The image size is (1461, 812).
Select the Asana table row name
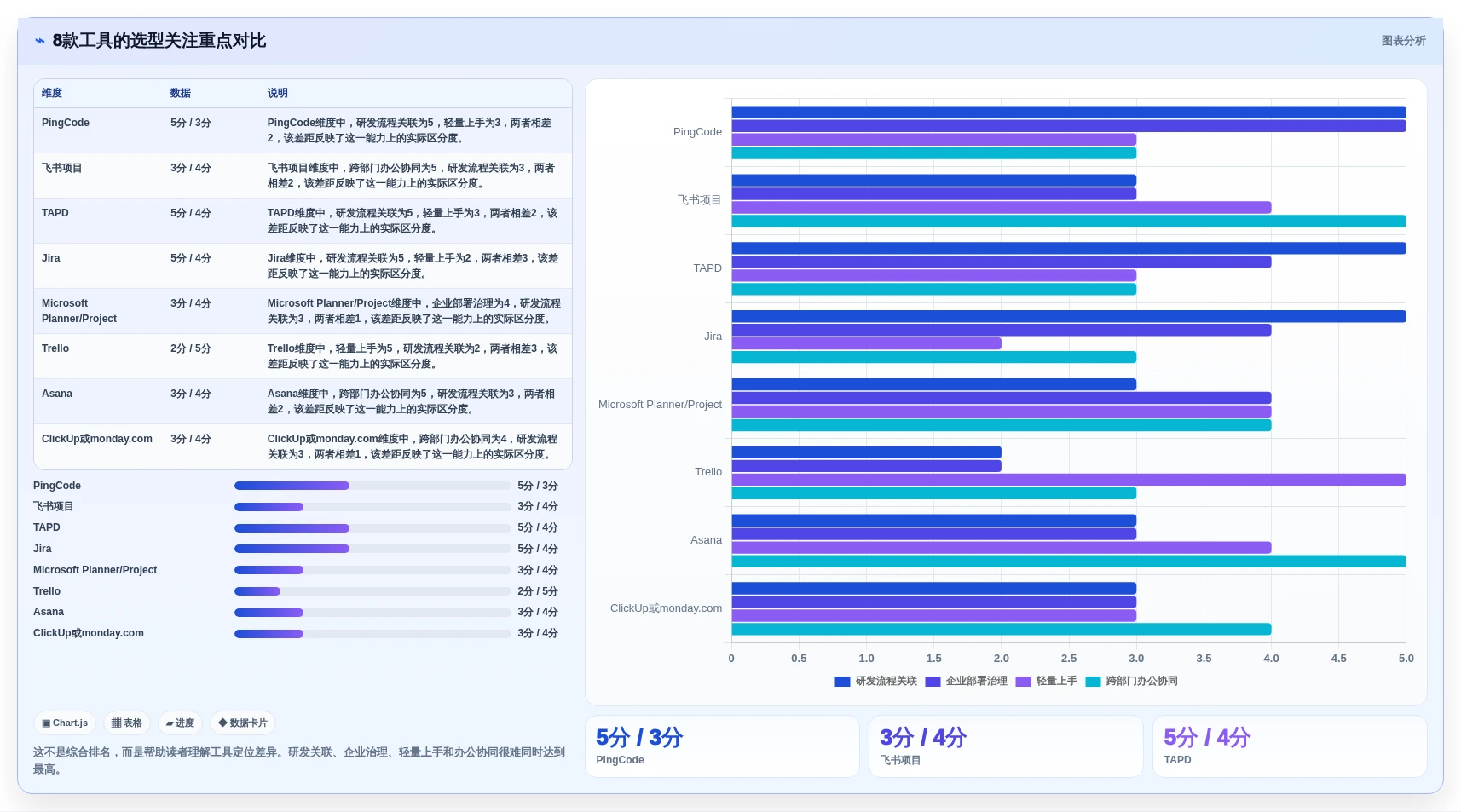(x=57, y=394)
